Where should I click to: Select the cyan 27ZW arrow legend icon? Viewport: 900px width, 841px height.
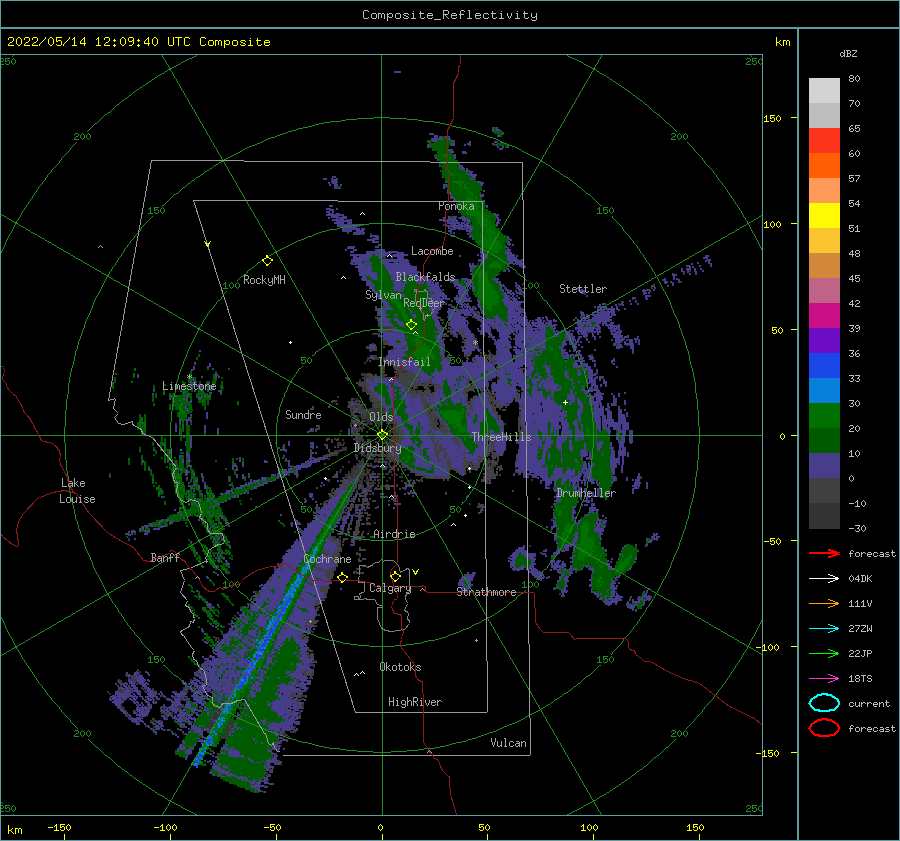point(824,629)
